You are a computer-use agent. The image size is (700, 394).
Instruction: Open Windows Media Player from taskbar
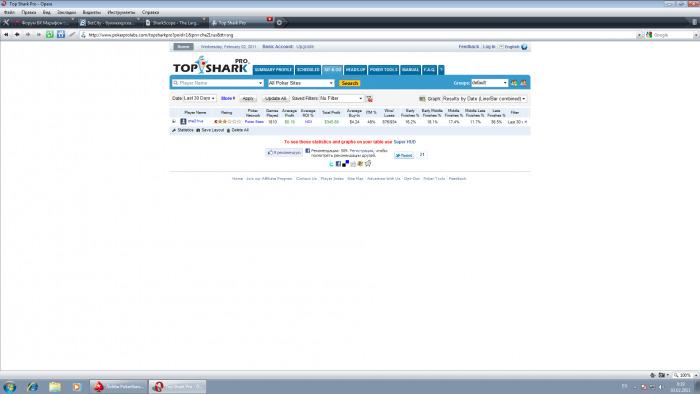click(x=76, y=386)
